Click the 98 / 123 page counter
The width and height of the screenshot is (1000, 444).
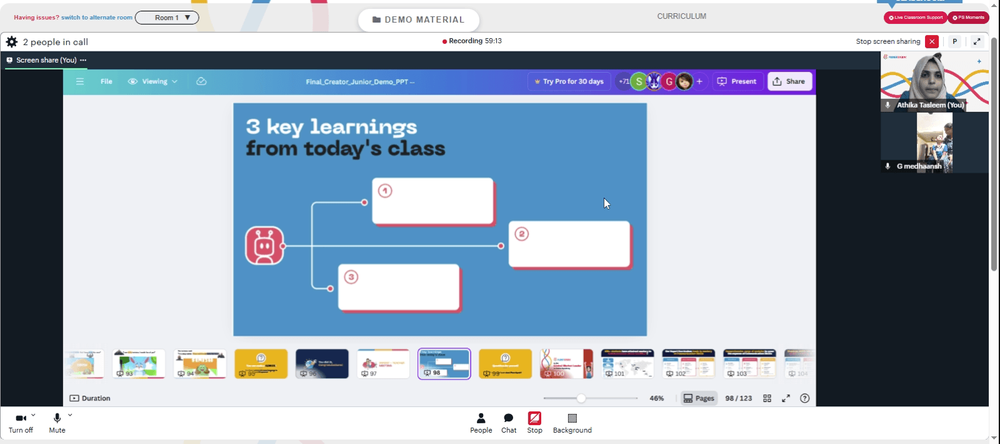pyautogui.click(x=739, y=398)
